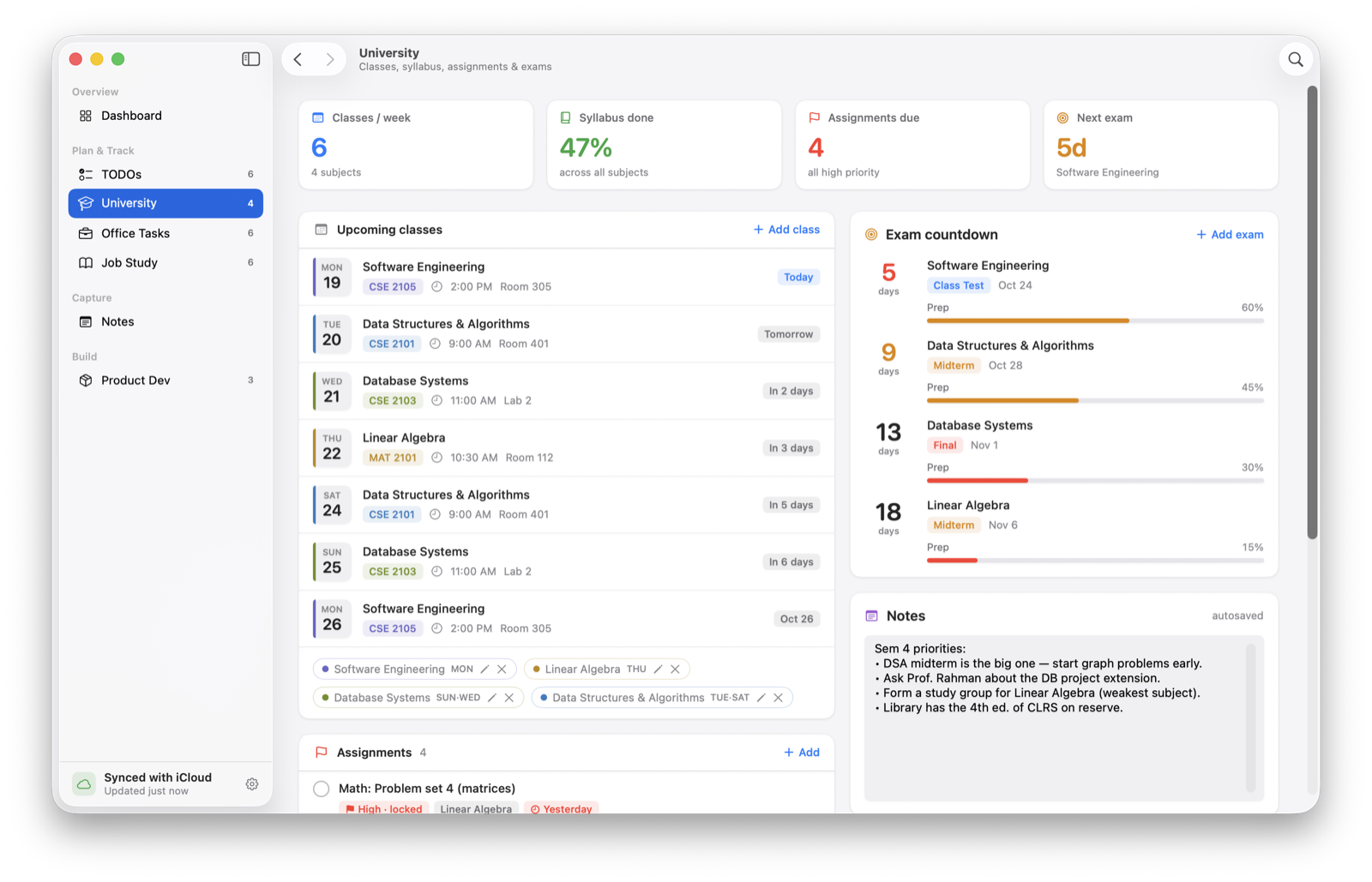The width and height of the screenshot is (1372, 882).
Task: Go back with the left chevron
Action: (298, 59)
